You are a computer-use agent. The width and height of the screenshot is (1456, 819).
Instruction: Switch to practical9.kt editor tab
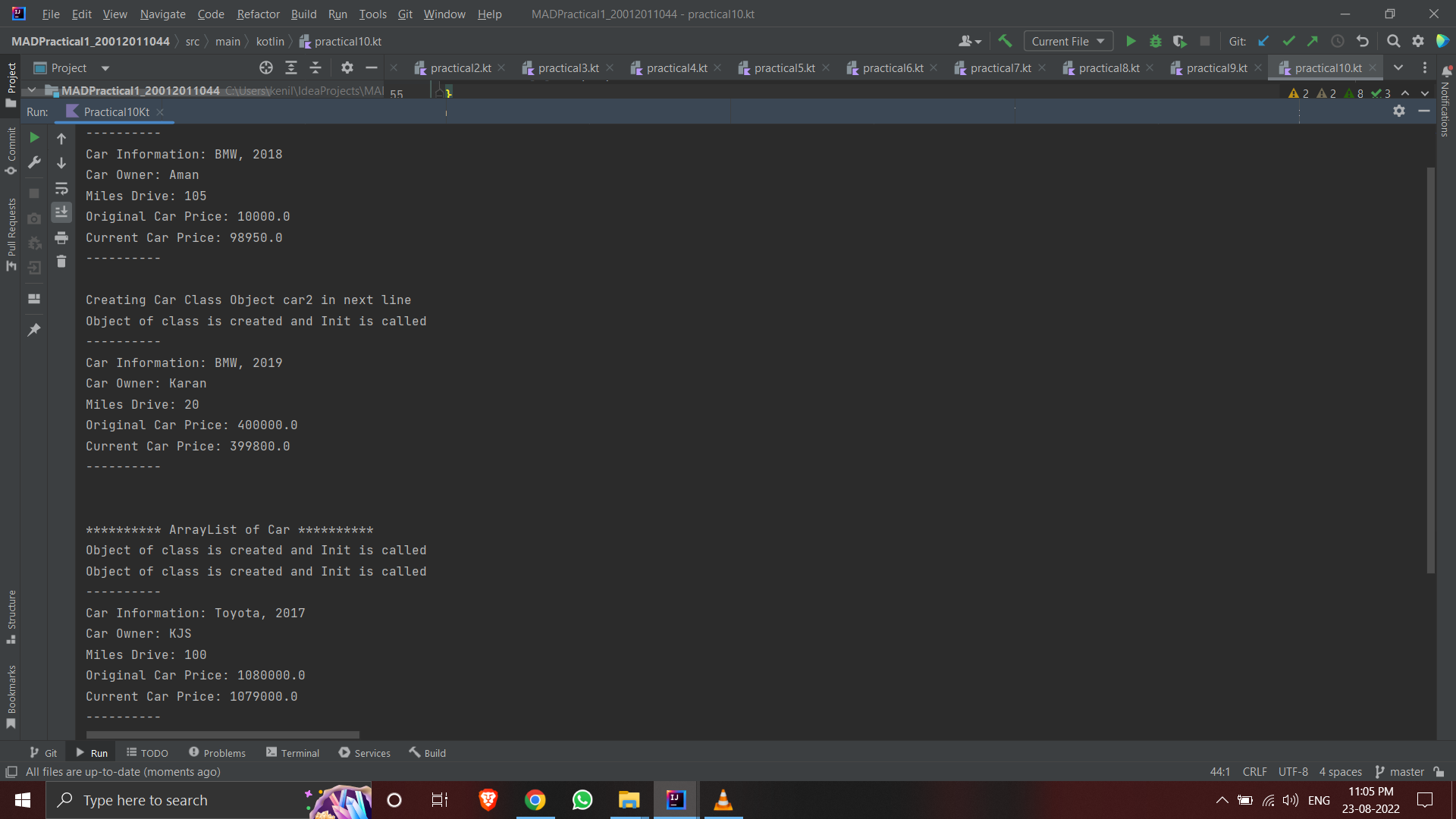point(1216,68)
